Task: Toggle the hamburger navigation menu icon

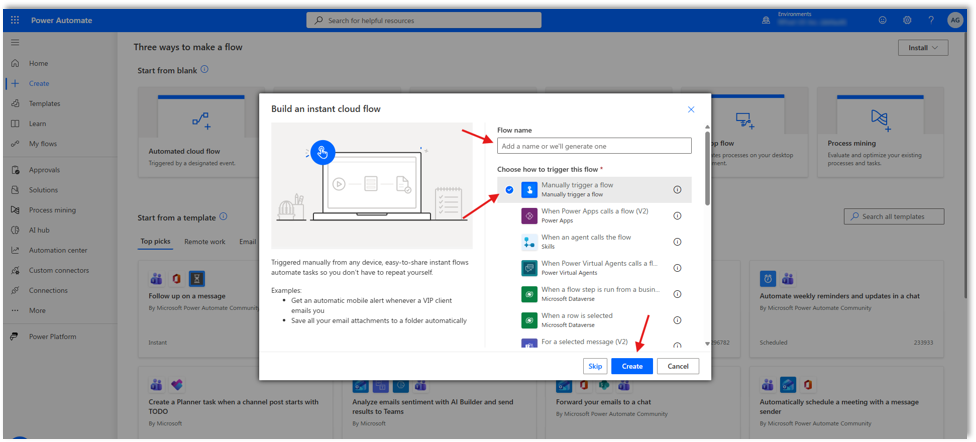Action: pyautogui.click(x=14, y=42)
